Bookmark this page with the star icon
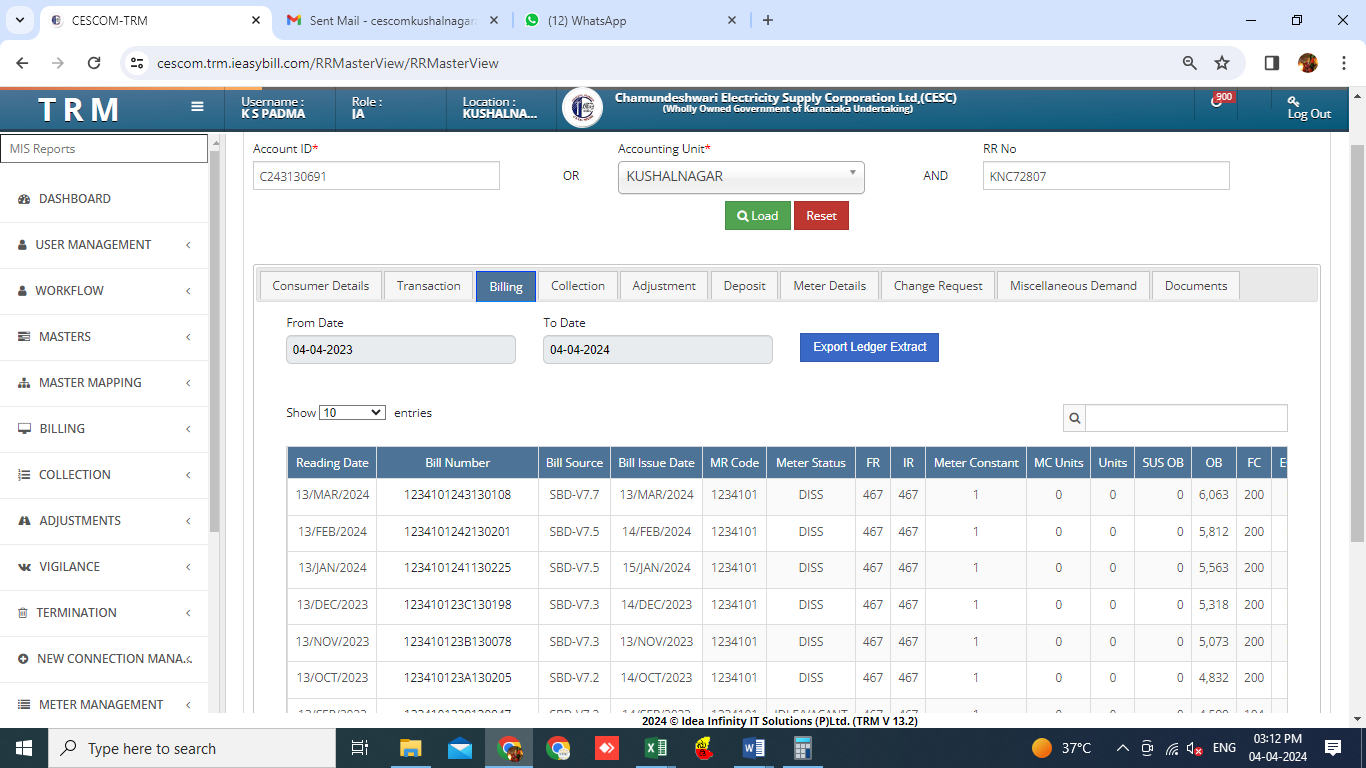The height and width of the screenshot is (768, 1366). point(1222,63)
